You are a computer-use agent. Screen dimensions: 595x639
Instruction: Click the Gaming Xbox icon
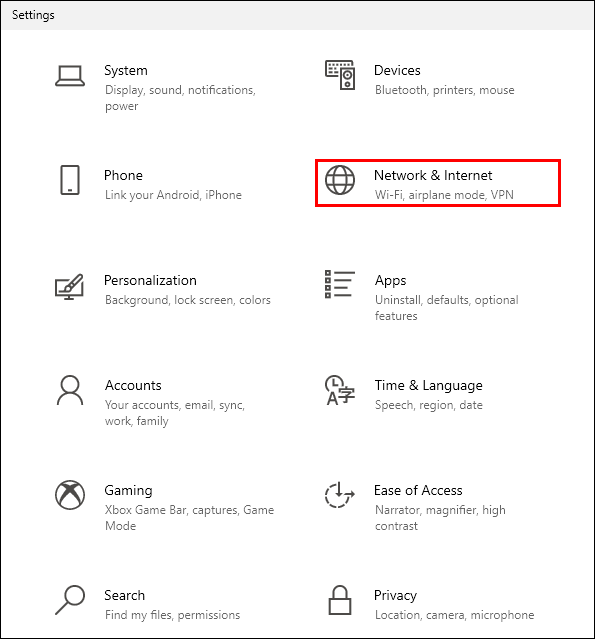pyautogui.click(x=70, y=495)
